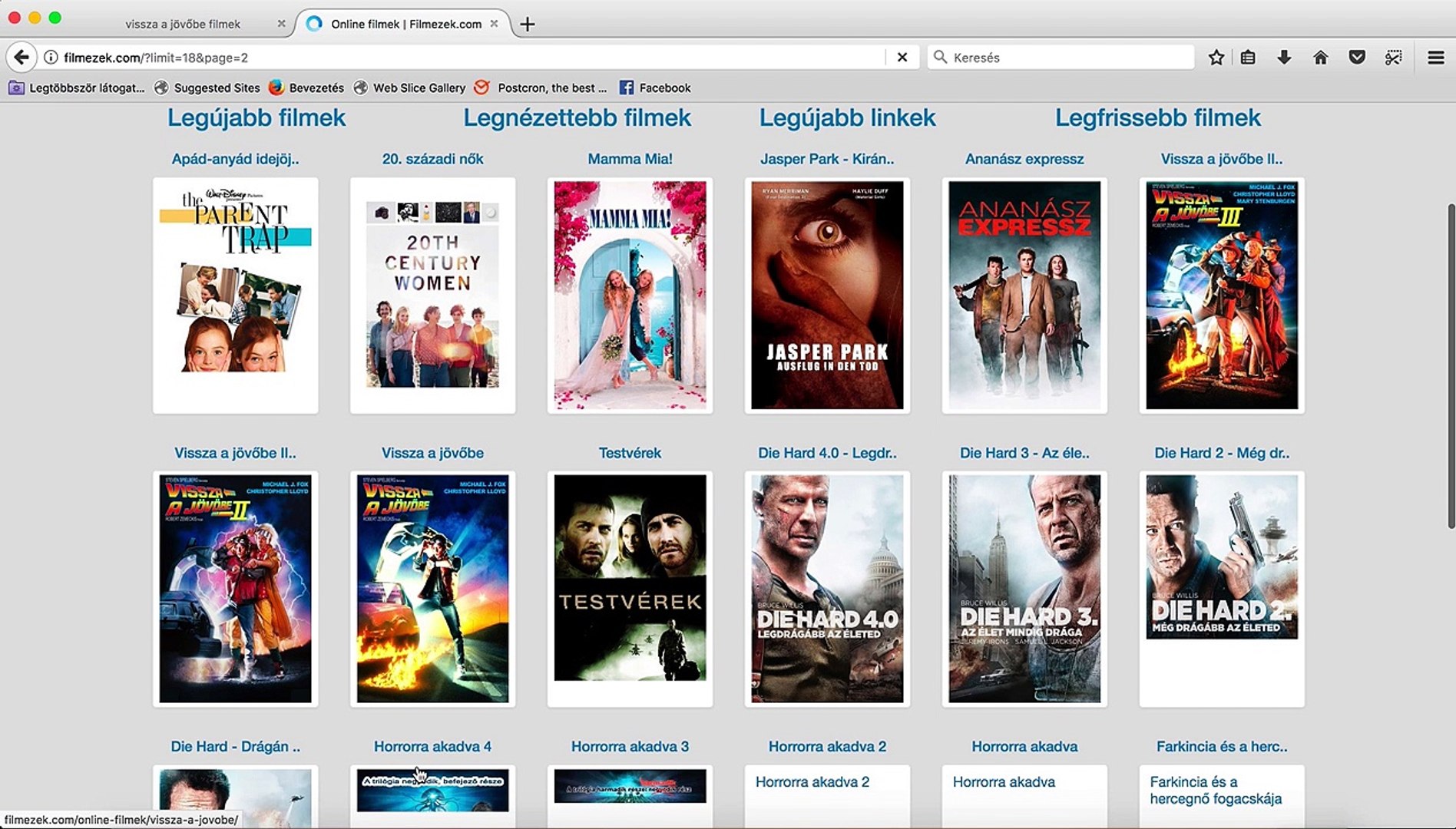This screenshot has height=829, width=1456.
Task: Open the screenshot tool icon in toolbar
Action: [1394, 58]
